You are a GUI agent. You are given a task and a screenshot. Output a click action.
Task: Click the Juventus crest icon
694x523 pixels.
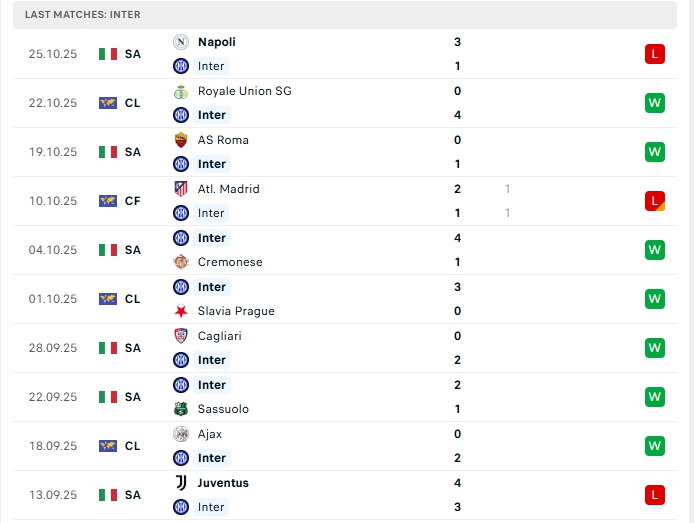[181, 483]
